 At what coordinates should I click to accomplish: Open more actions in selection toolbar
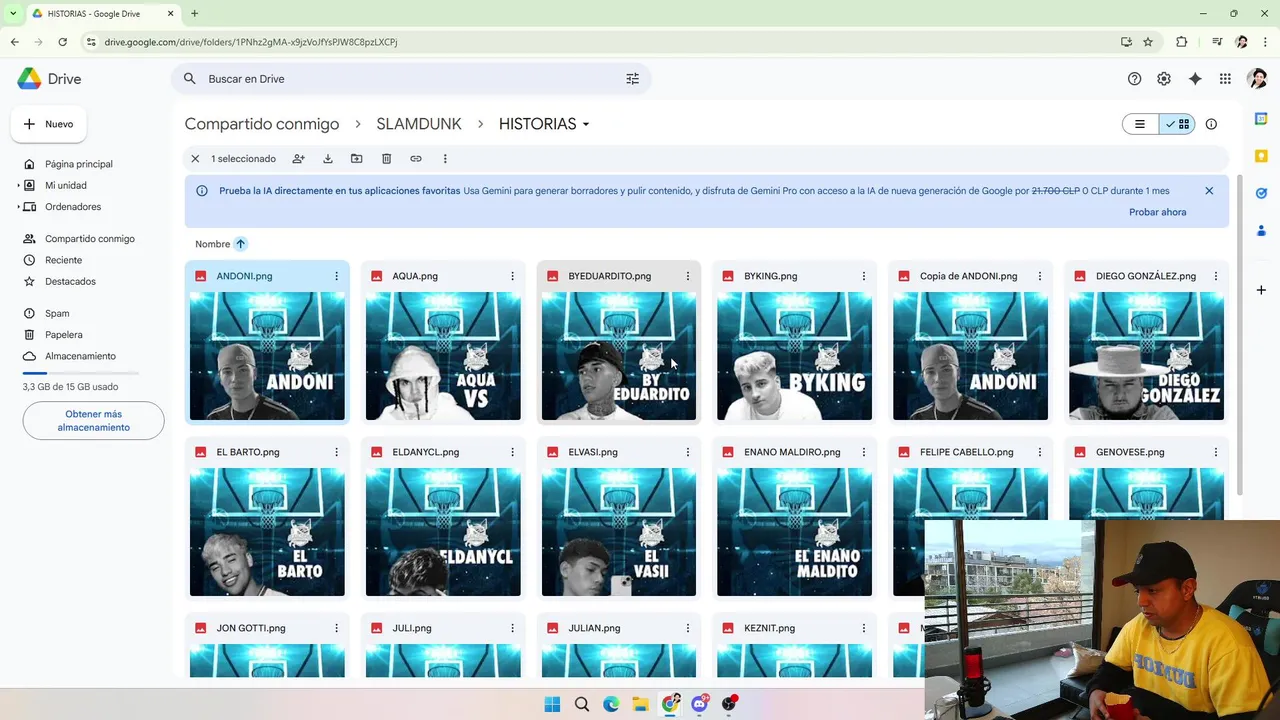click(x=445, y=159)
